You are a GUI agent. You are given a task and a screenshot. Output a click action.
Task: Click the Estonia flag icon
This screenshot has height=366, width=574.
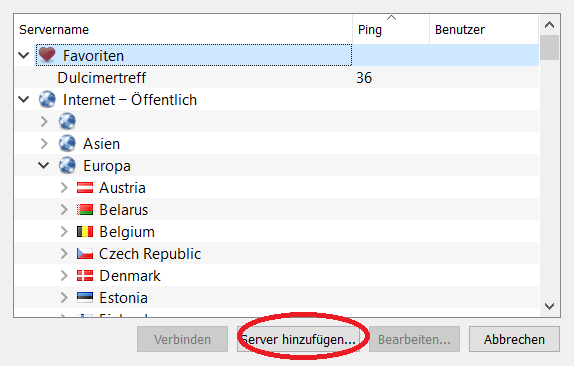(85, 298)
